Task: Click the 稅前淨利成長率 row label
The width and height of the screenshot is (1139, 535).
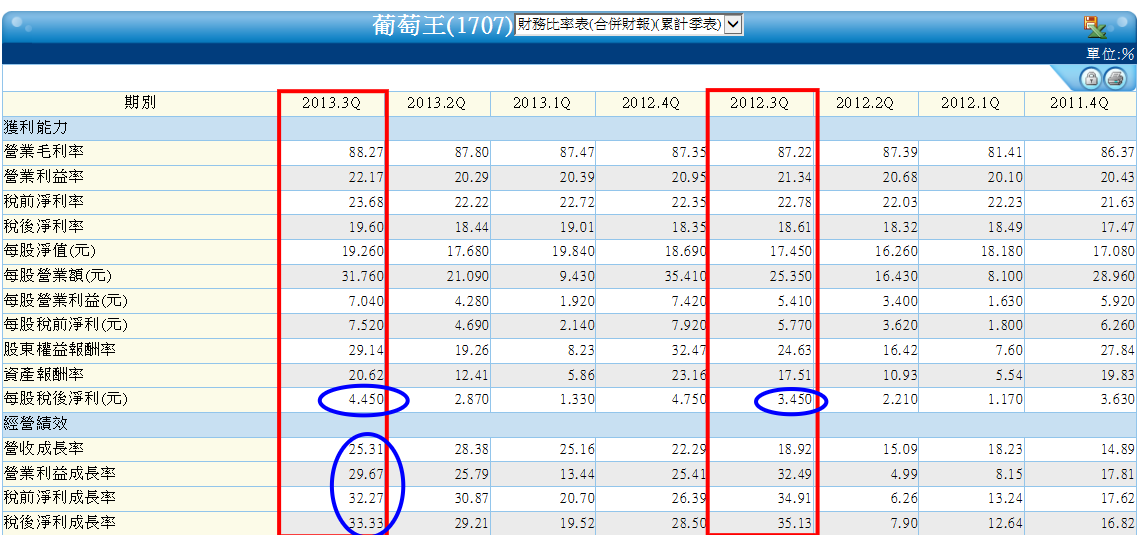Action: tap(60, 498)
